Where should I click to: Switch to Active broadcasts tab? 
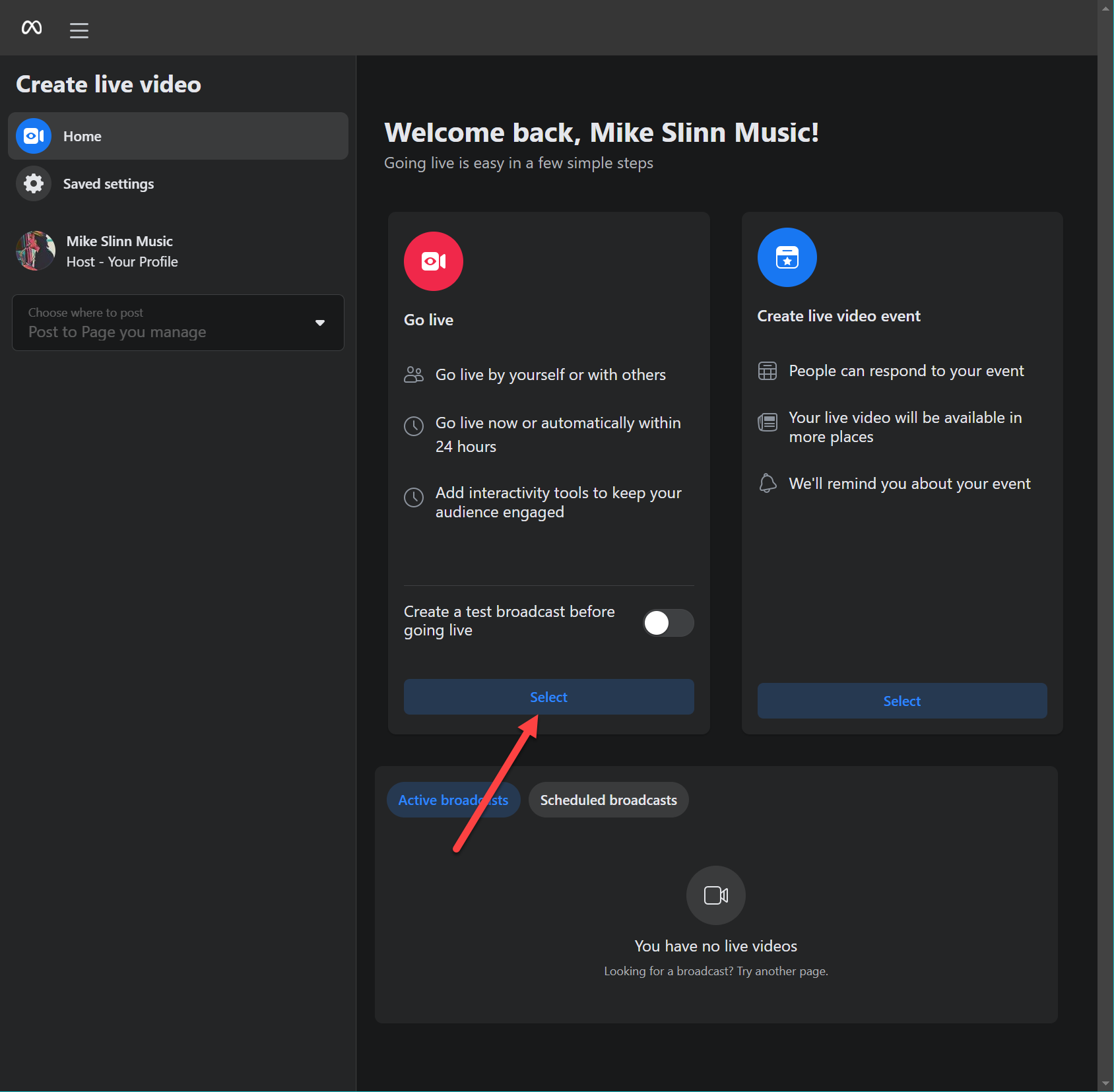point(453,800)
